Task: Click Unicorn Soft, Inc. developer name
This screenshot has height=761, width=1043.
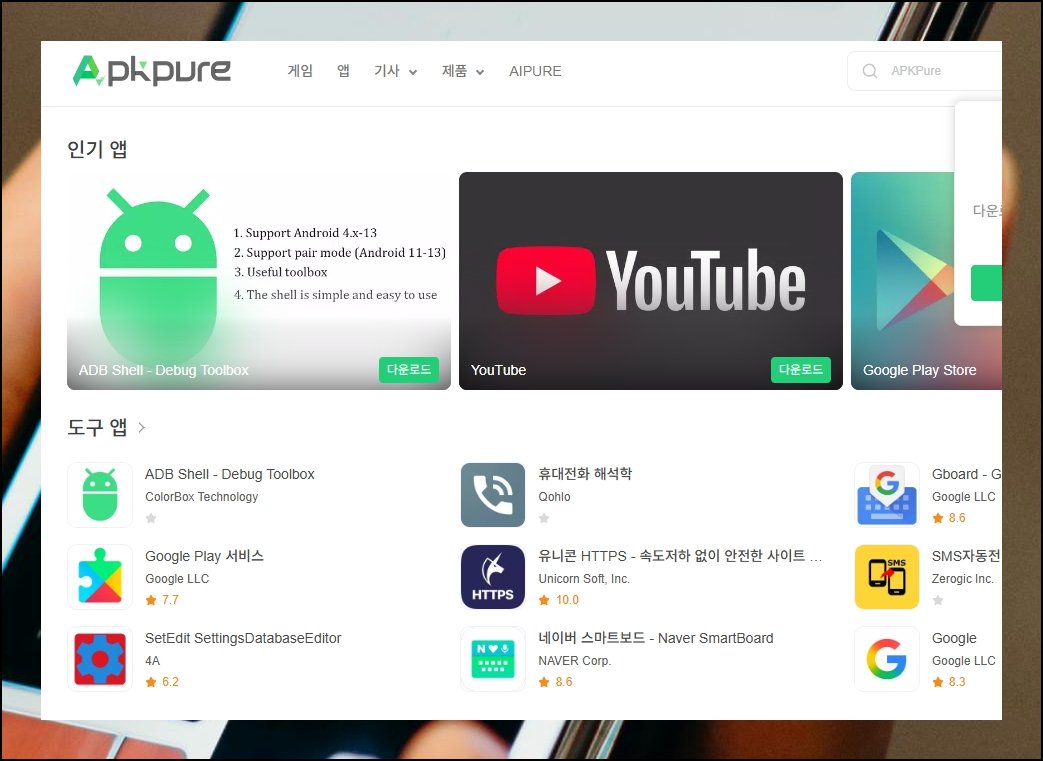Action: coord(584,579)
